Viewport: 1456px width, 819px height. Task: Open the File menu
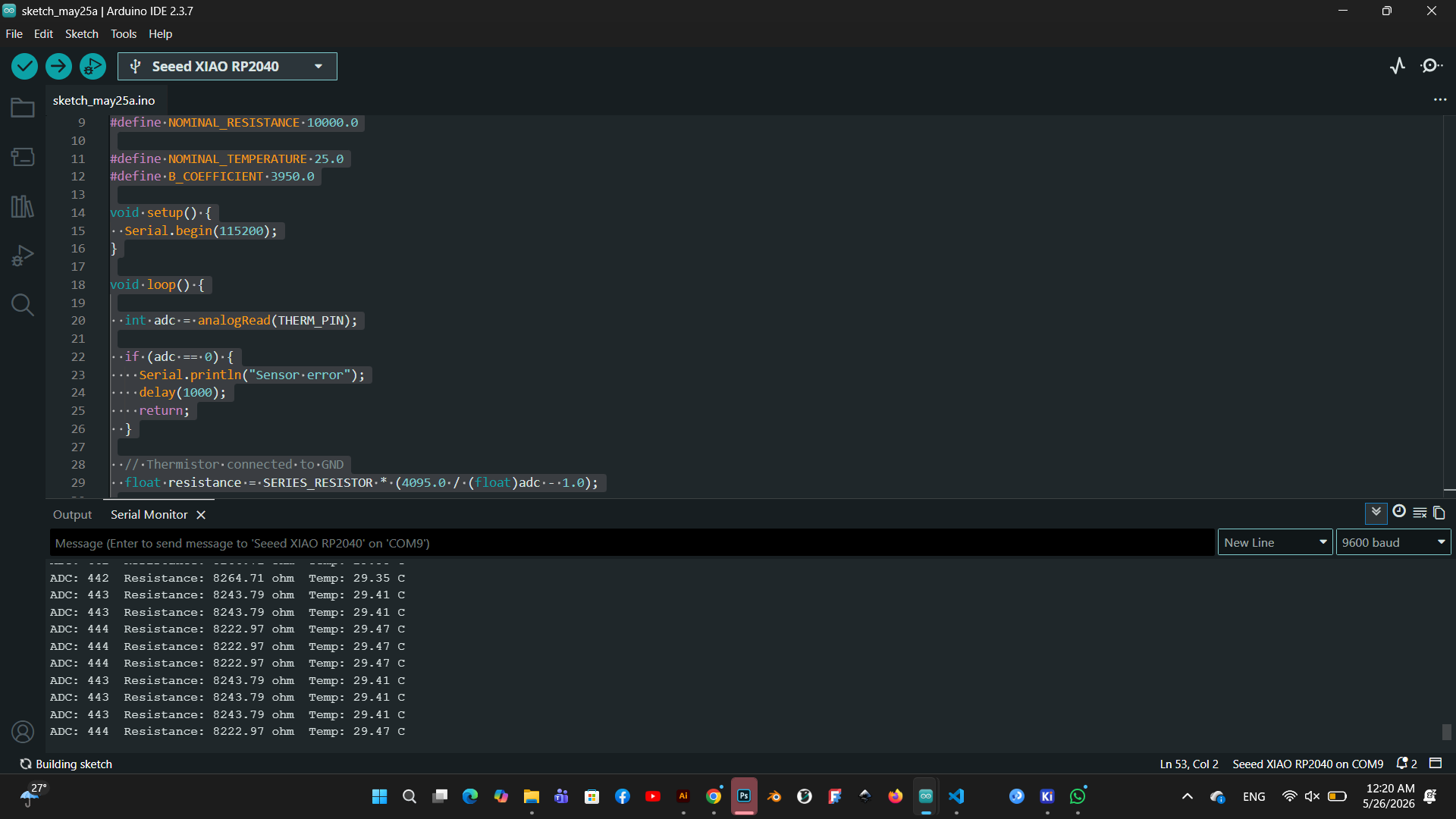pyautogui.click(x=14, y=34)
